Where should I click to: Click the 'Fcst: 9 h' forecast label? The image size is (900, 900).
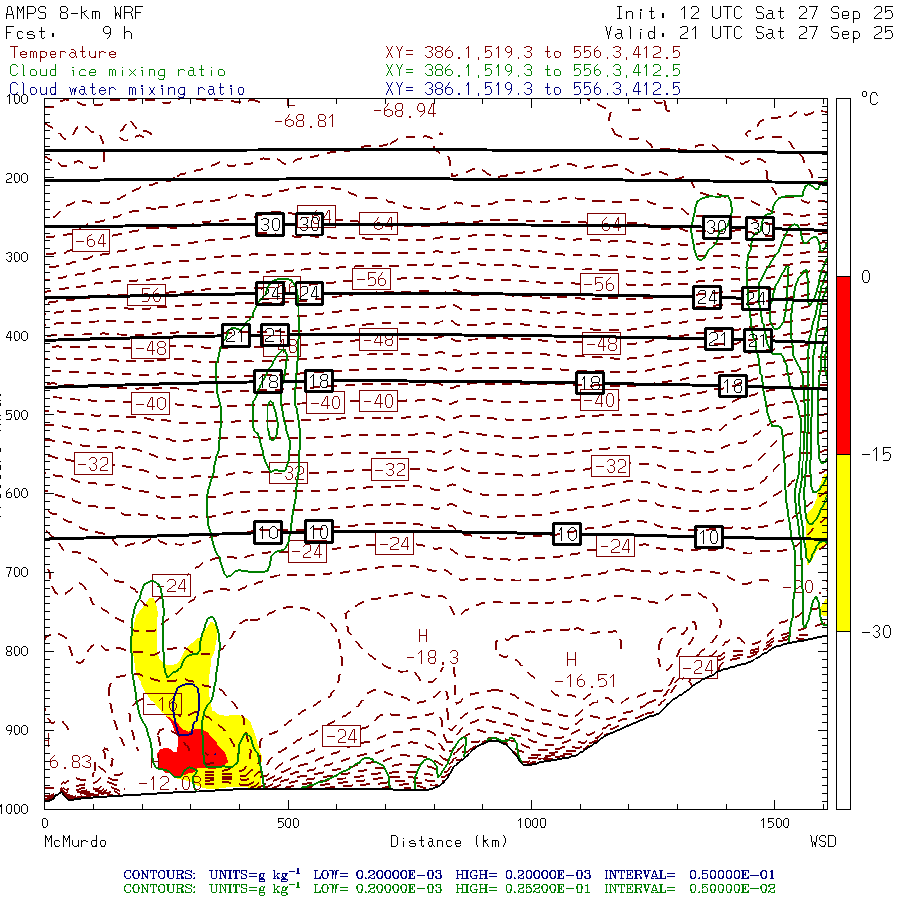pos(69,33)
